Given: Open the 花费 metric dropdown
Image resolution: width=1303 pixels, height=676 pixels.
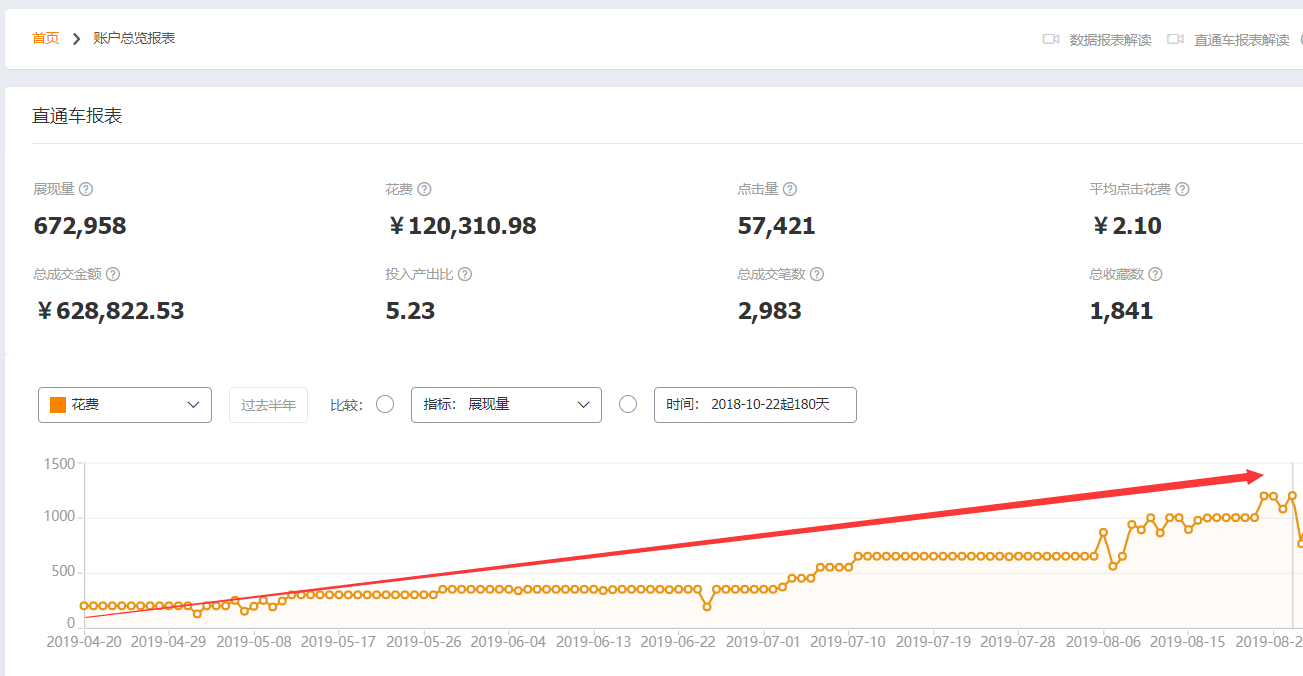Looking at the screenshot, I should (x=125, y=405).
